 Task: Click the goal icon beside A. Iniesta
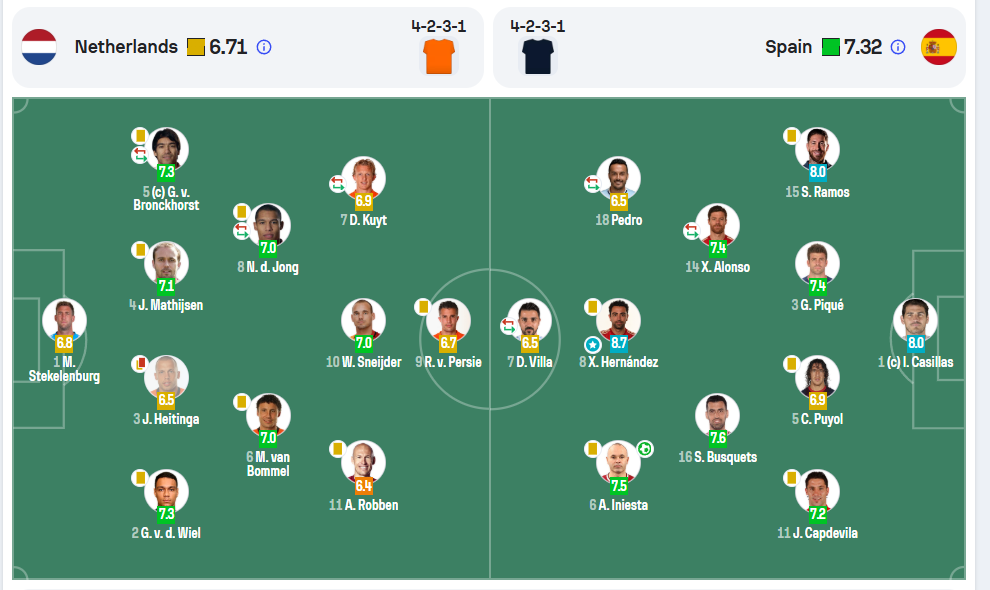click(x=645, y=449)
